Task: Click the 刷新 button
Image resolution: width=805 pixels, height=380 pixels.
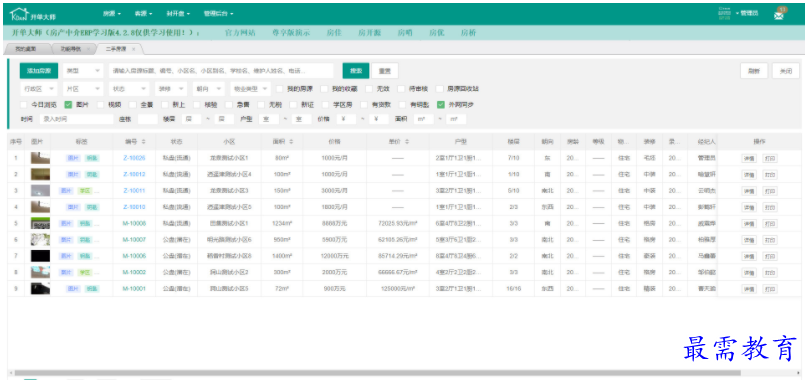Action: click(754, 71)
